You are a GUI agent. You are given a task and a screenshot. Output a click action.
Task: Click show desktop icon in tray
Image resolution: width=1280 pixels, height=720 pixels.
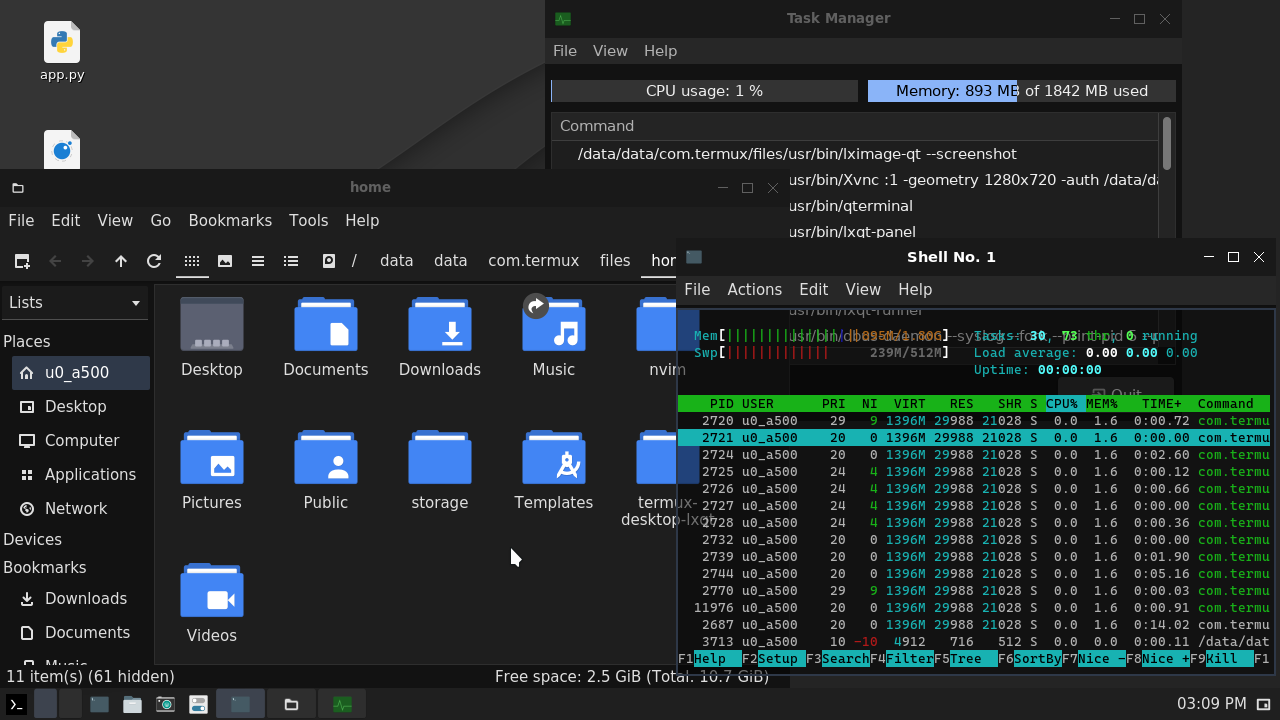coord(1264,704)
